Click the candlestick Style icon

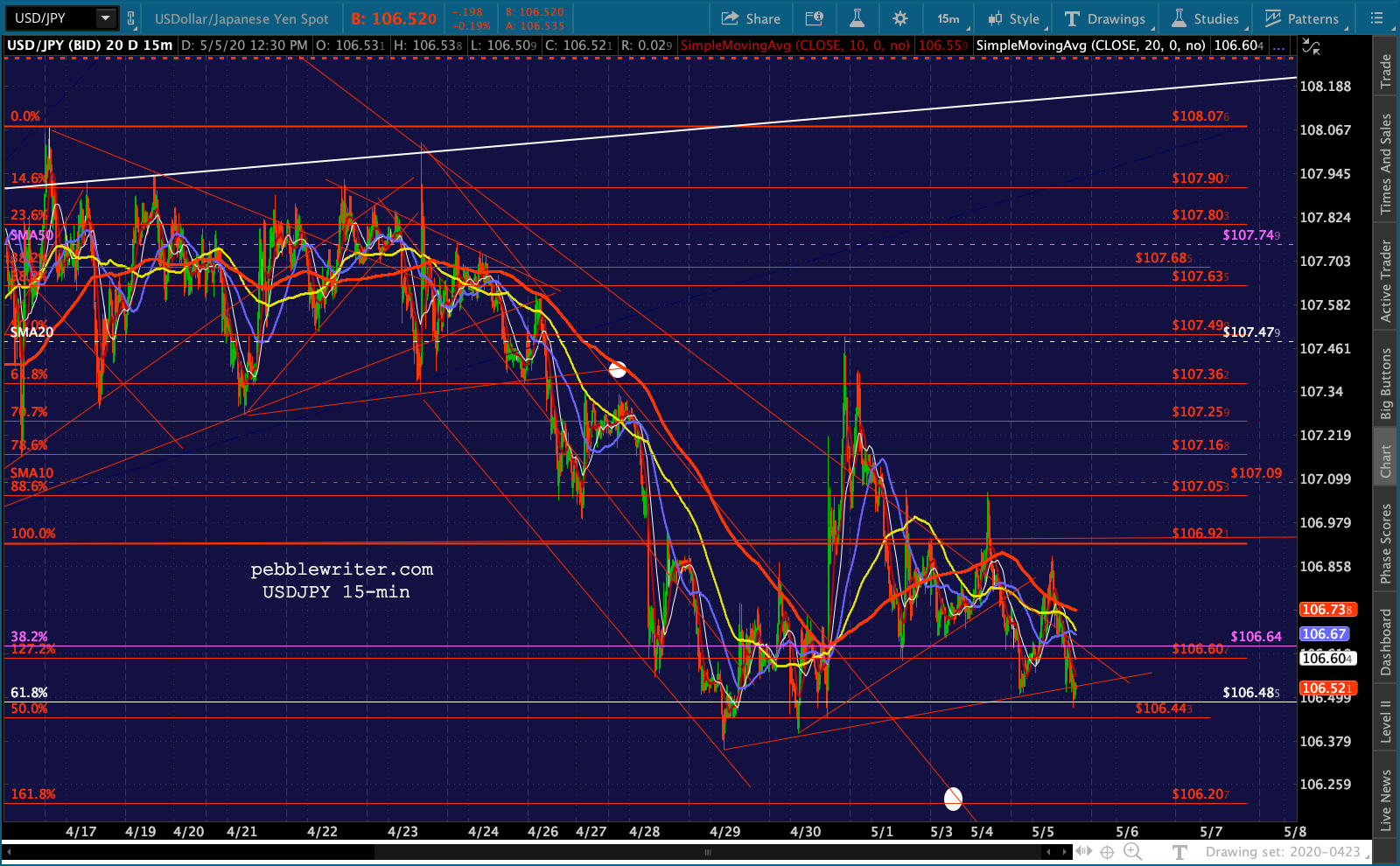[x=995, y=18]
